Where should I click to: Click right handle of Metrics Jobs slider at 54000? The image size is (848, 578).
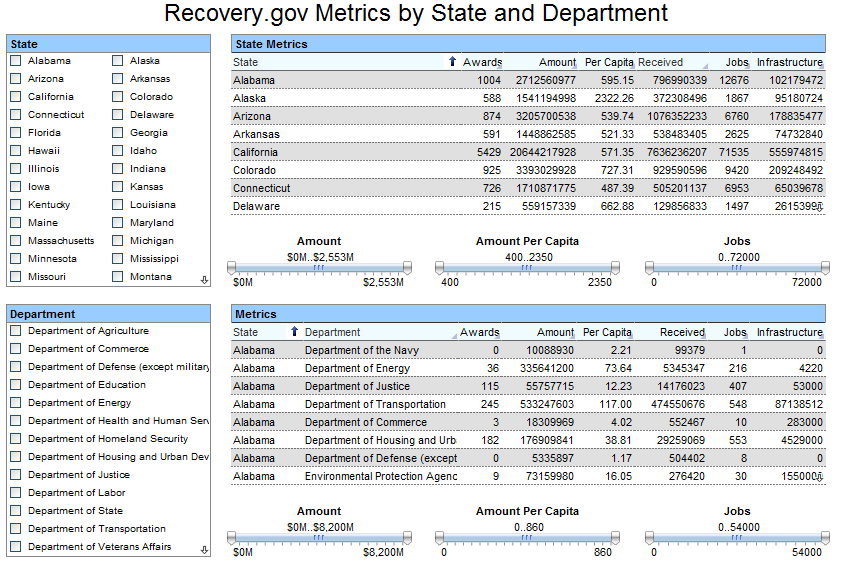(x=825, y=537)
